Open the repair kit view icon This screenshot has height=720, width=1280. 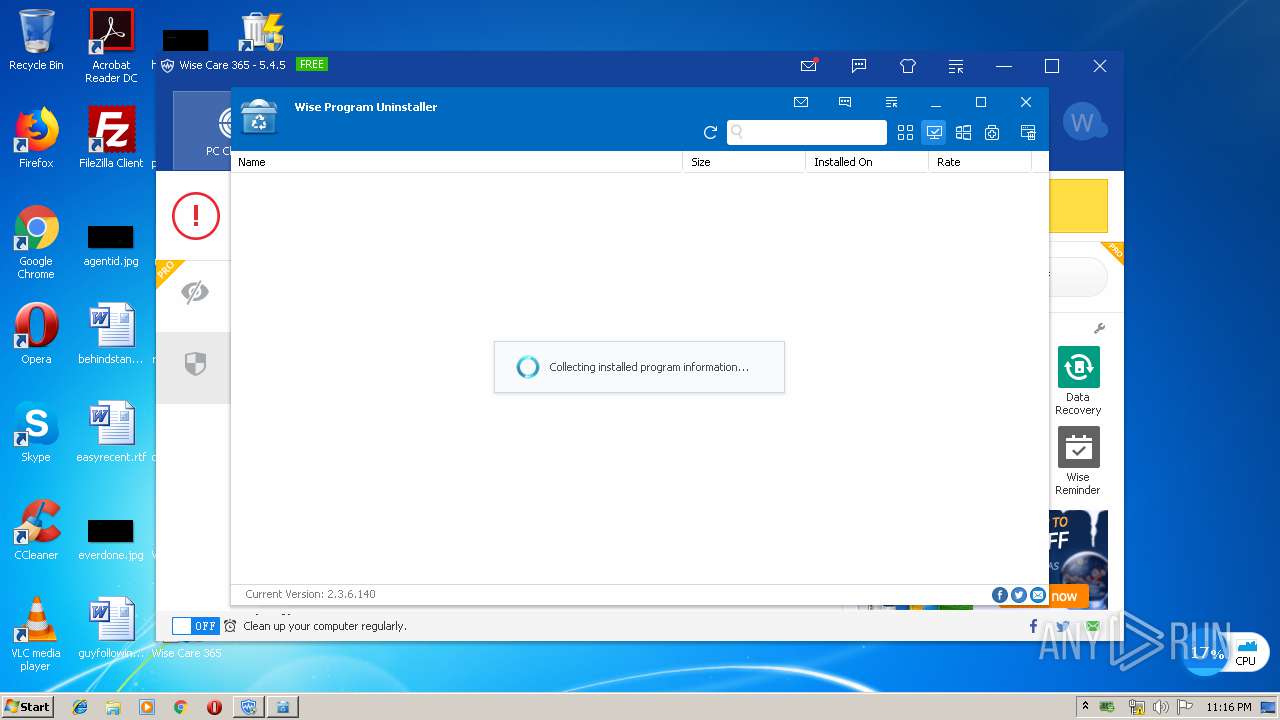(x=992, y=132)
